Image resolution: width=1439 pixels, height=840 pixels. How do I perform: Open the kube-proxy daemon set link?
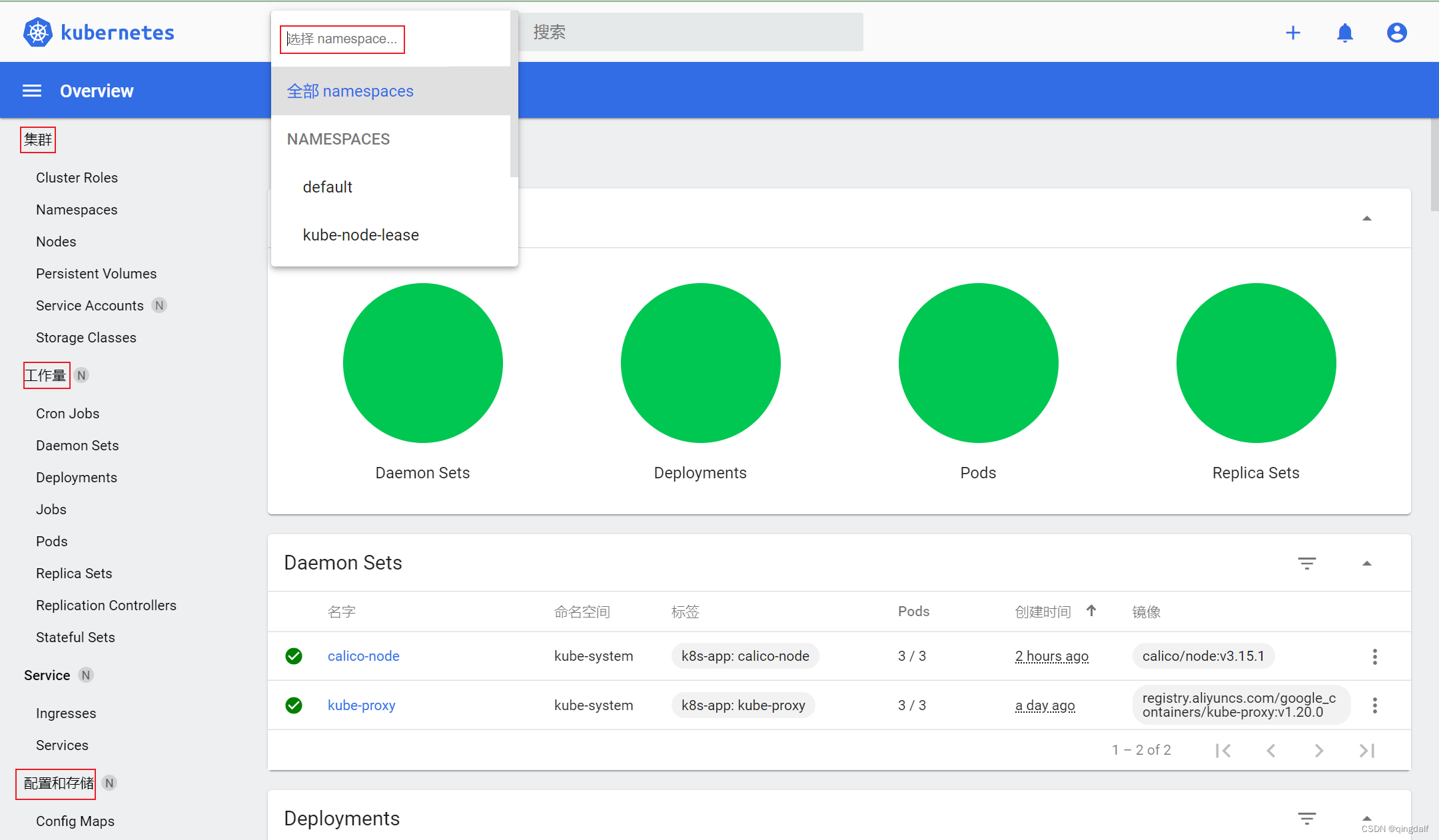coord(361,705)
